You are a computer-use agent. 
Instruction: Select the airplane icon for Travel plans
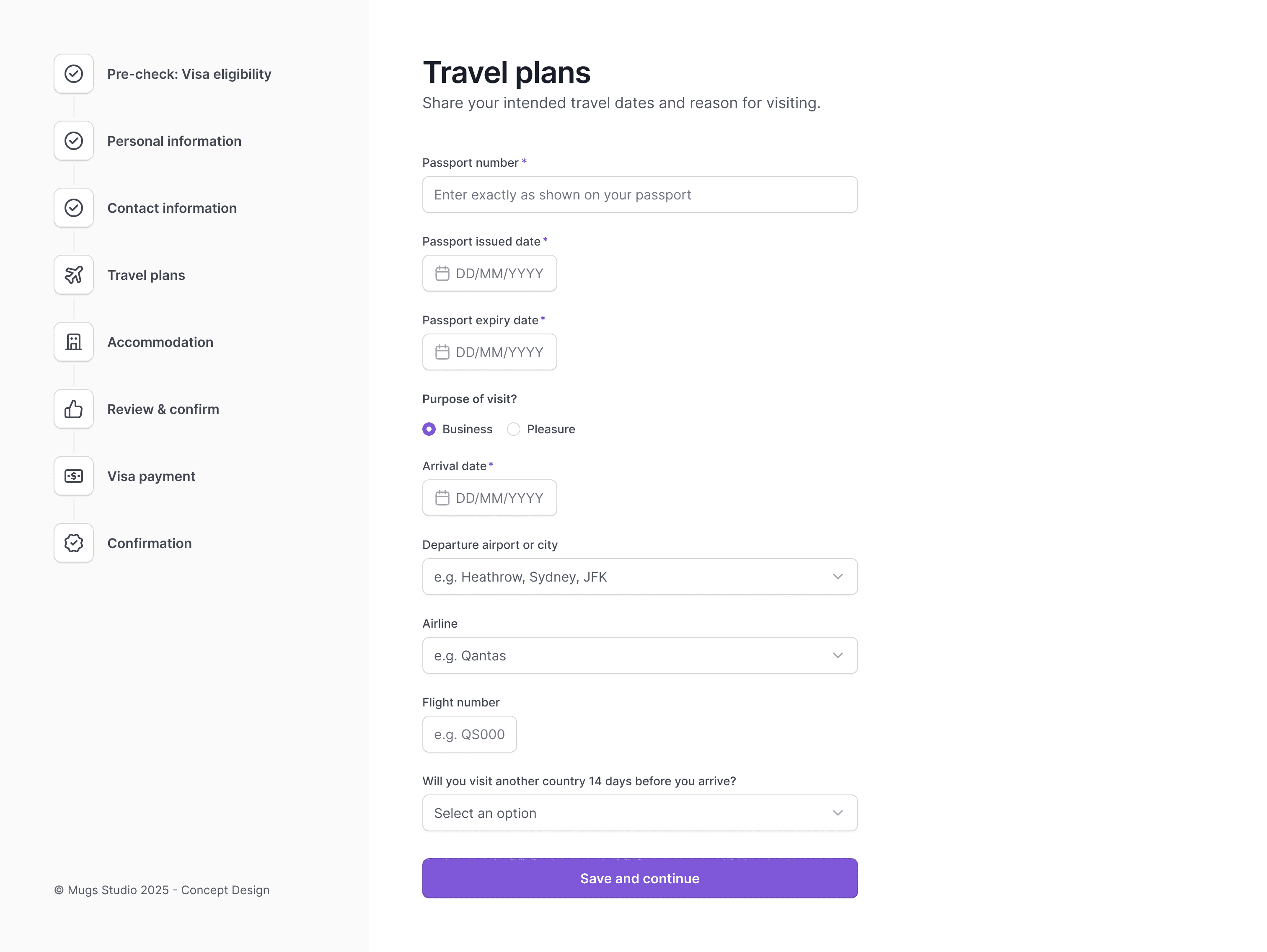coord(73,274)
